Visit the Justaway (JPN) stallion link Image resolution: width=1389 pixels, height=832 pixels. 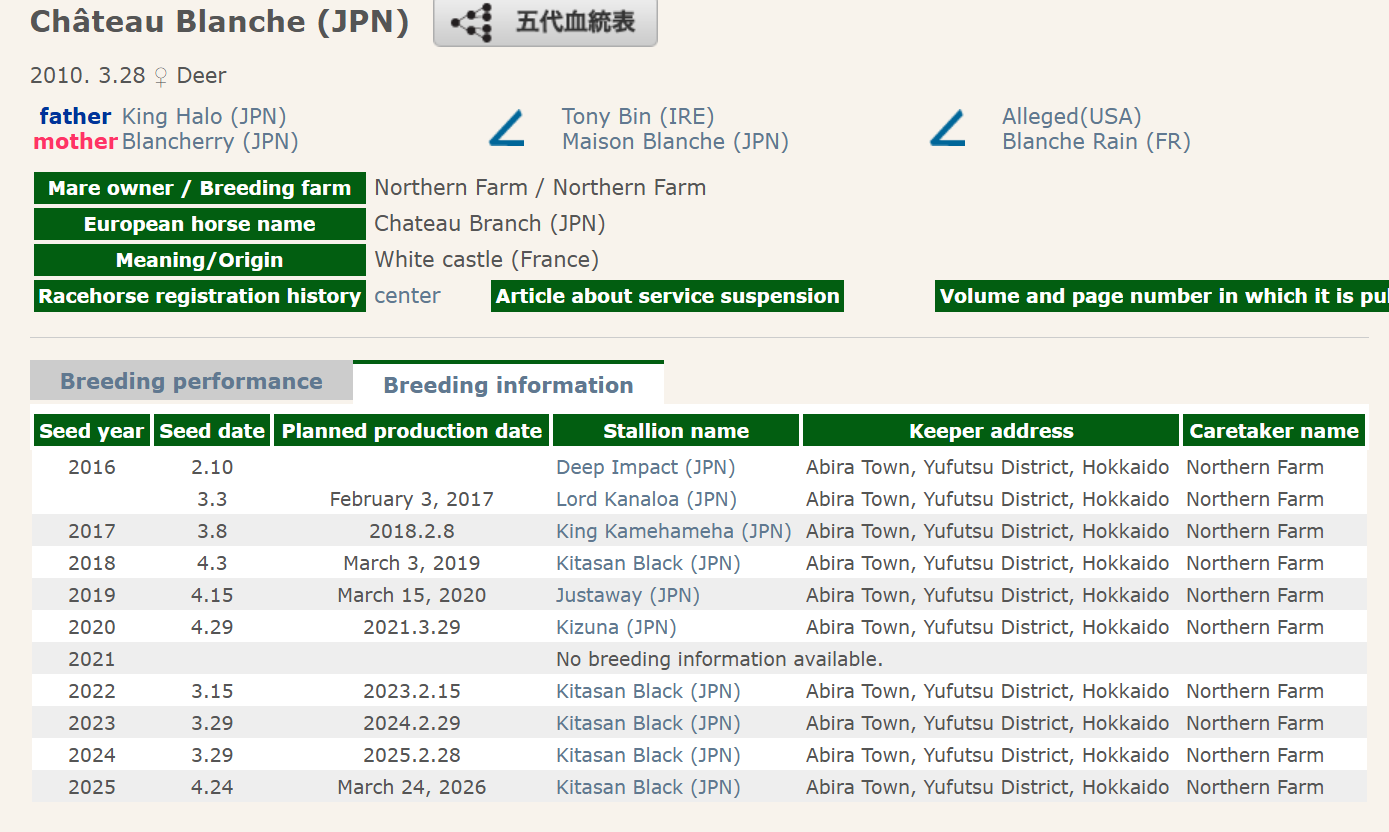pyautogui.click(x=628, y=595)
